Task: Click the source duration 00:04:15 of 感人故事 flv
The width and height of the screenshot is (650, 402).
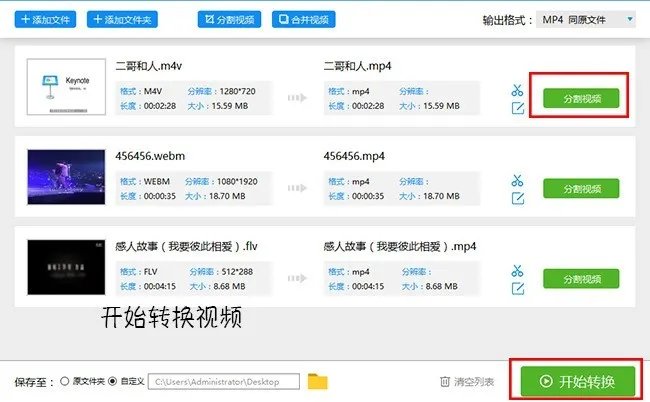Action: click(160, 286)
